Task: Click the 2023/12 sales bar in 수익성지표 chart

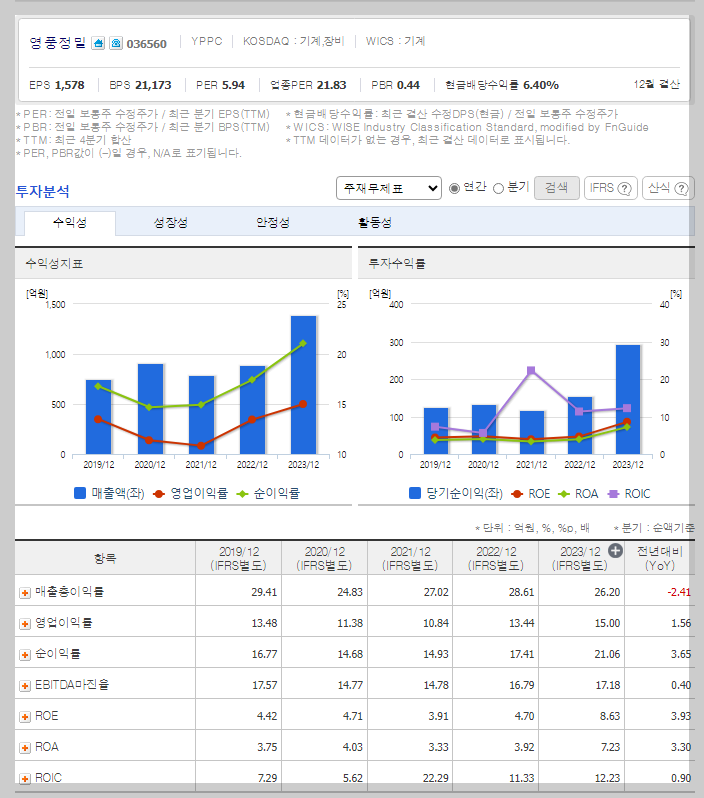Action: point(303,385)
